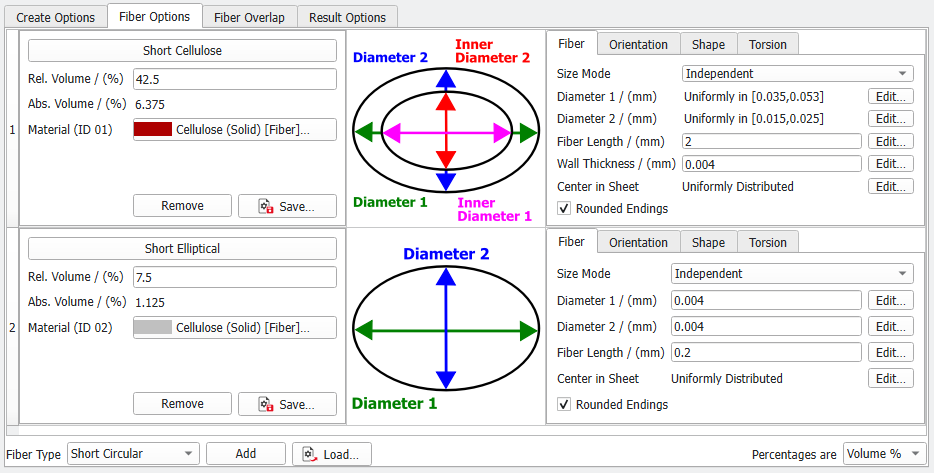Image resolution: width=934 pixels, height=473 pixels.
Task: Click Short Elliptical Diameter 1 field
Action: coord(766,300)
